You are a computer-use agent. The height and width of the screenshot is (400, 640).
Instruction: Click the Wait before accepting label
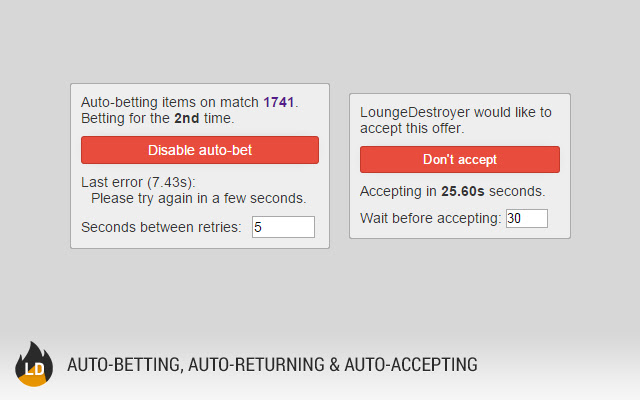point(430,218)
